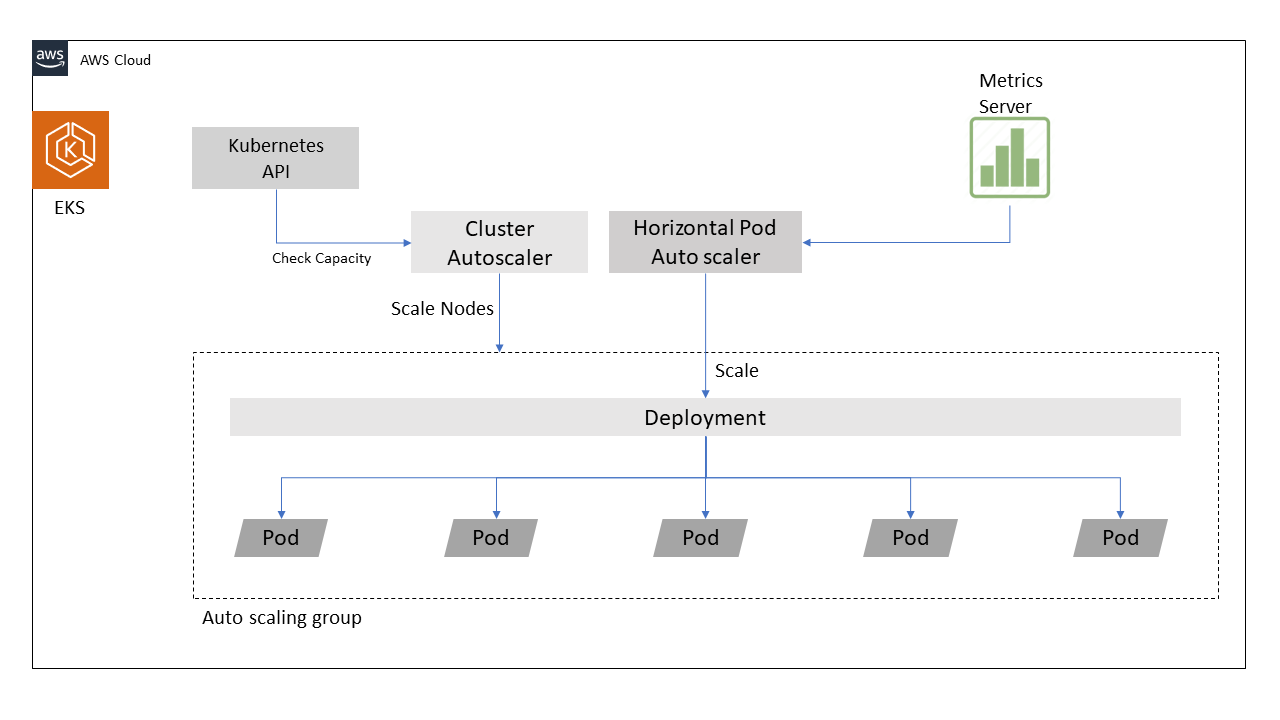Toggle the fourth Pod shape
This screenshot has width=1280, height=720.
click(910, 537)
